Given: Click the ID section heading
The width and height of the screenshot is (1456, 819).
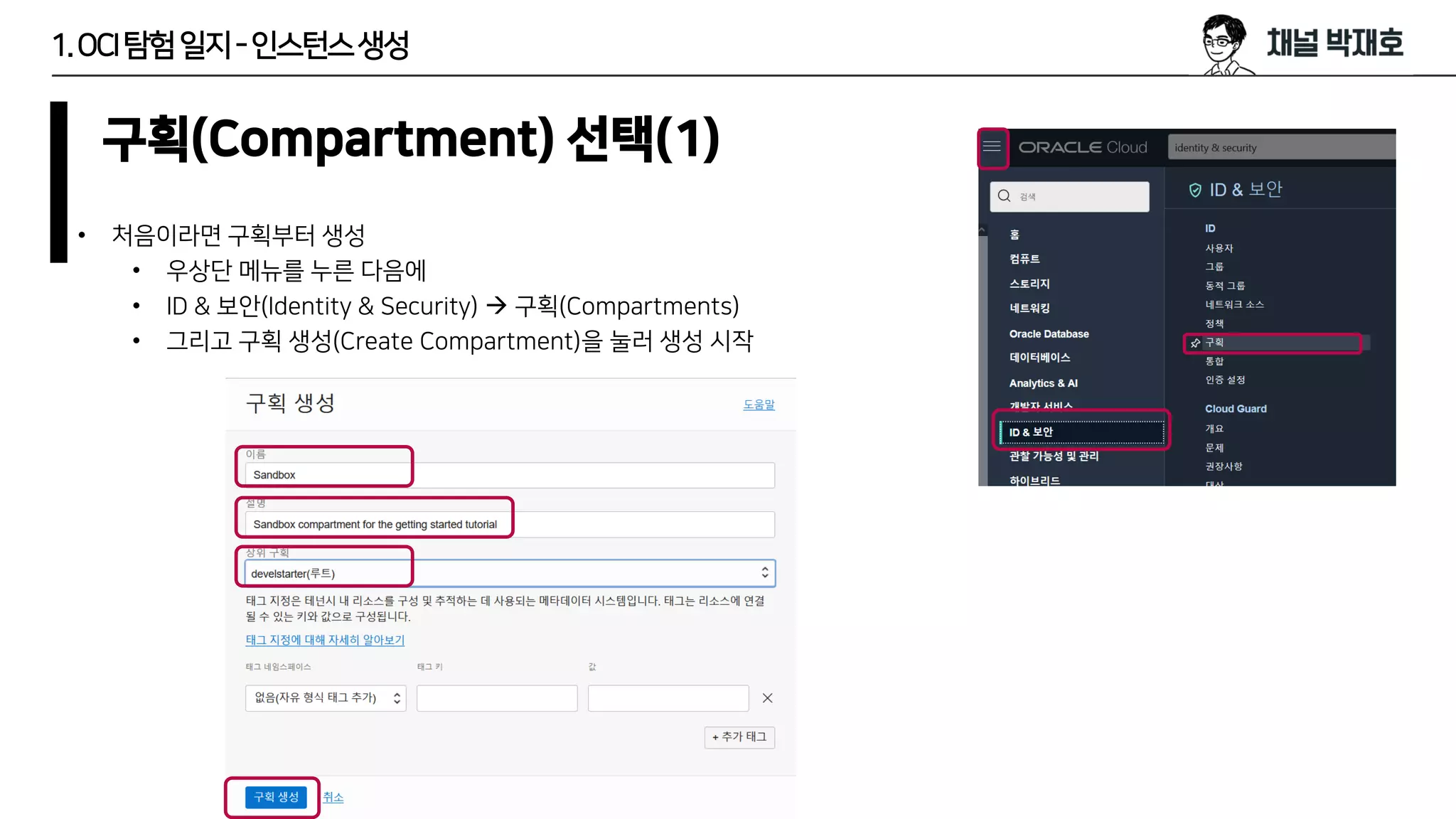Looking at the screenshot, I should pos(1210,228).
